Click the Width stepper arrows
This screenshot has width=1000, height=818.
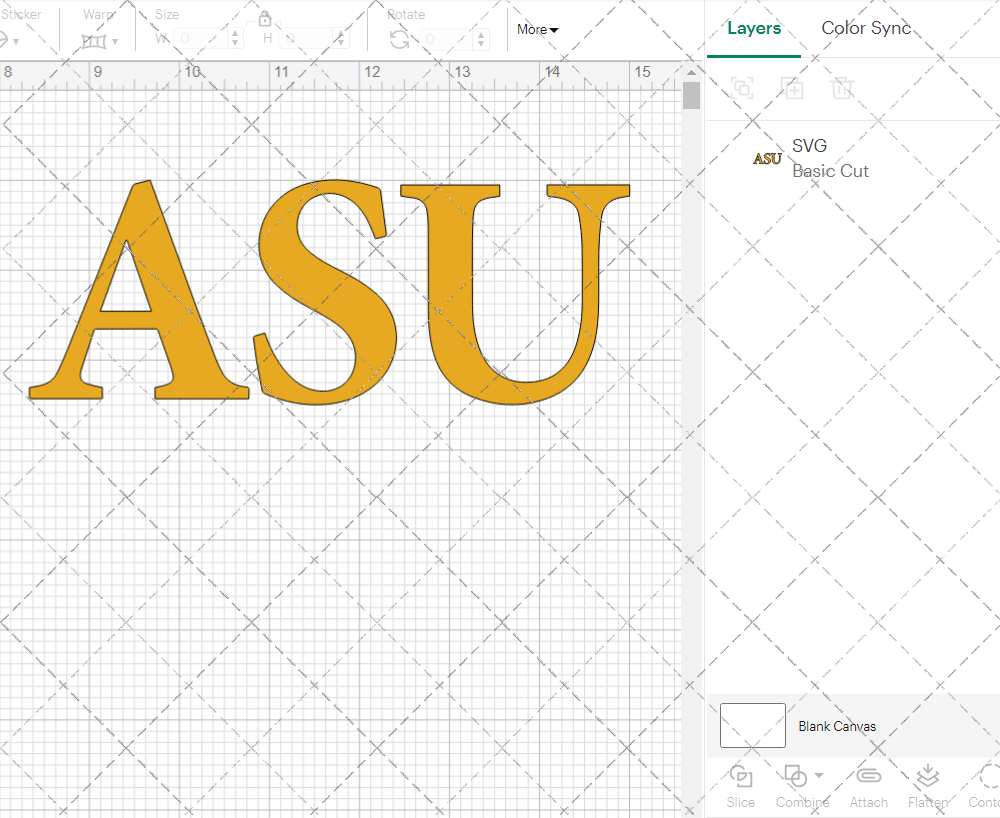(x=235, y=38)
